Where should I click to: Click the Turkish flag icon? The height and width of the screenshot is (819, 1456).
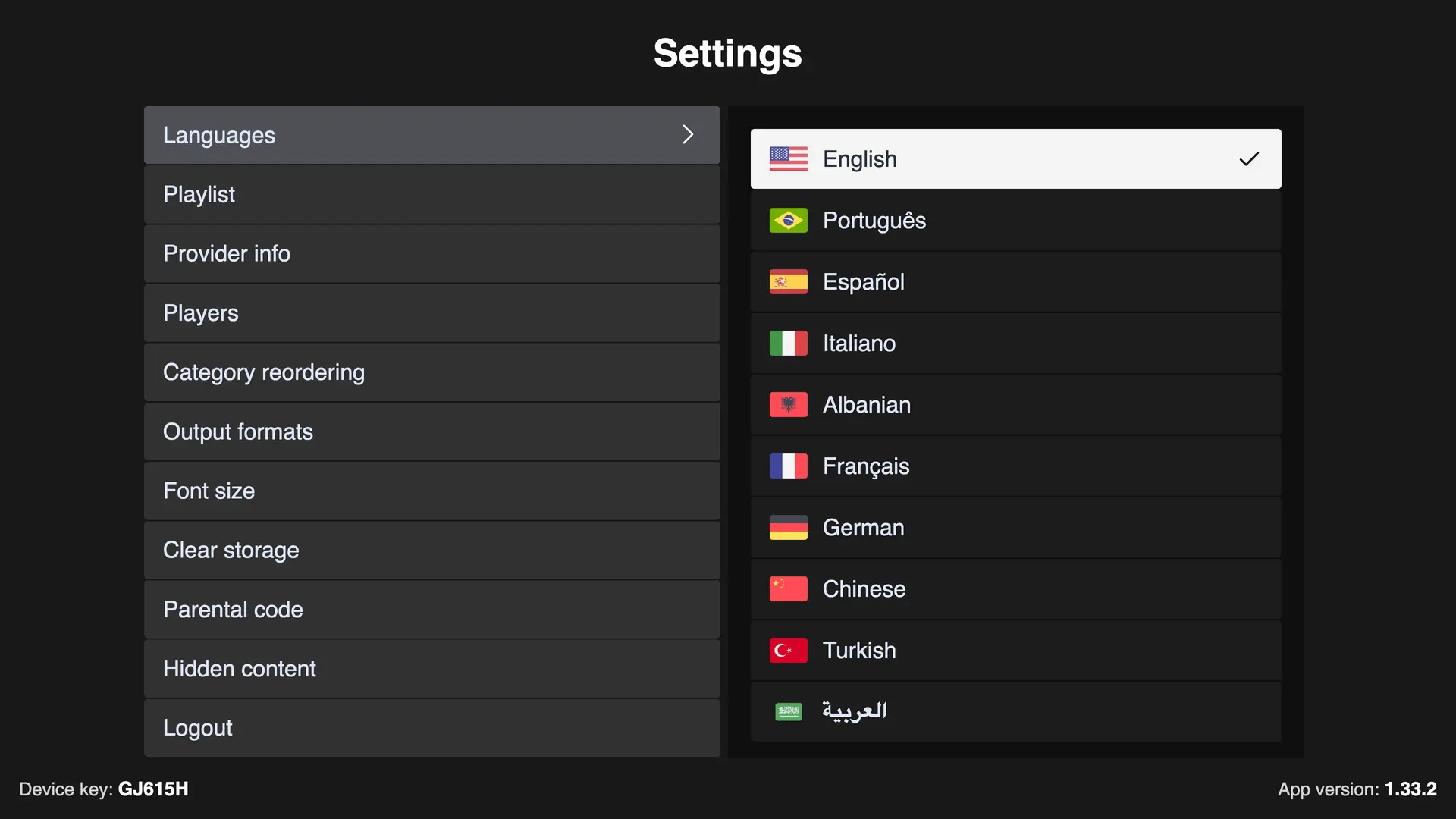[x=788, y=651]
